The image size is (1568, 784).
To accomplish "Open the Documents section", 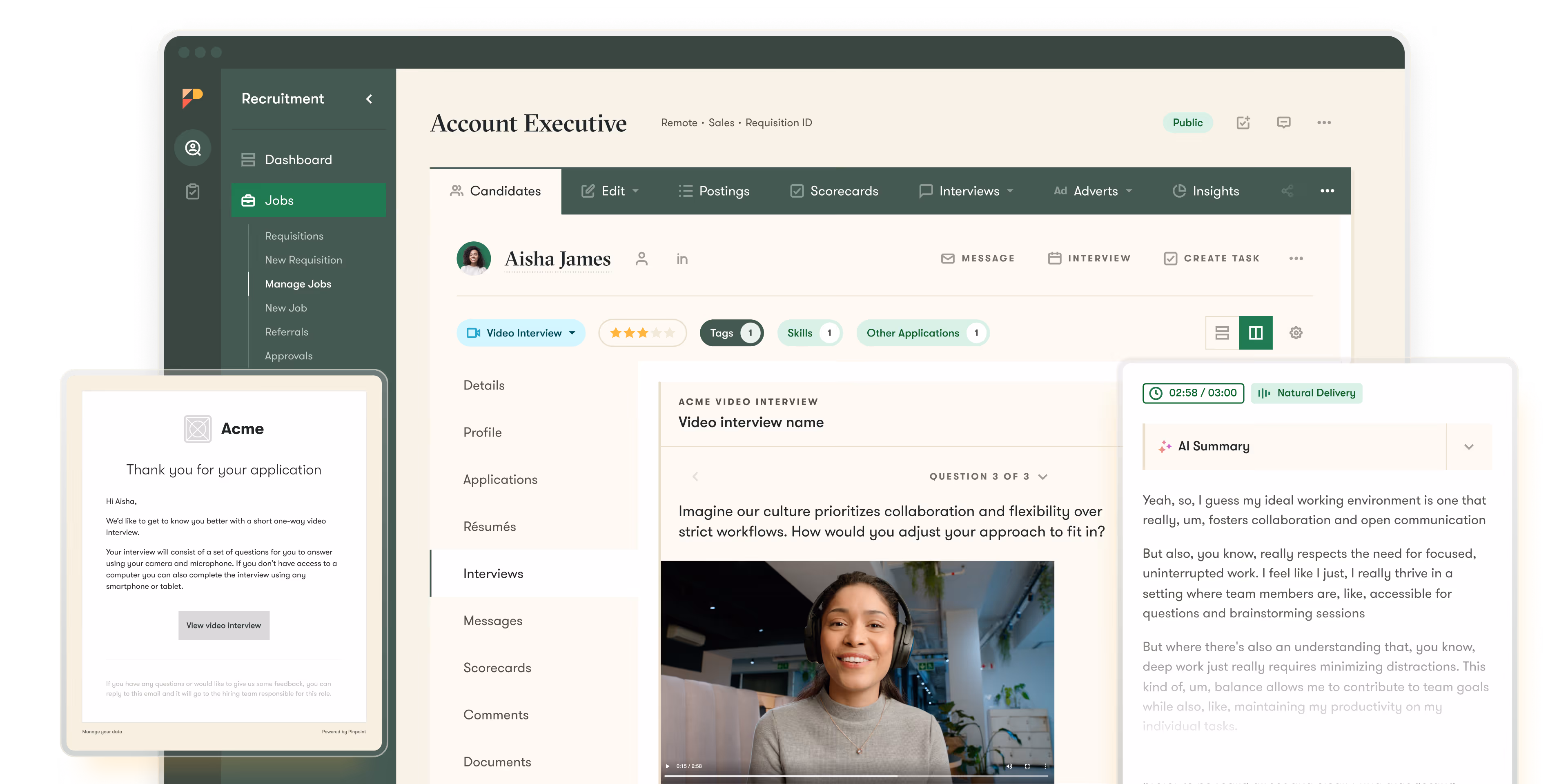I will pos(534,762).
